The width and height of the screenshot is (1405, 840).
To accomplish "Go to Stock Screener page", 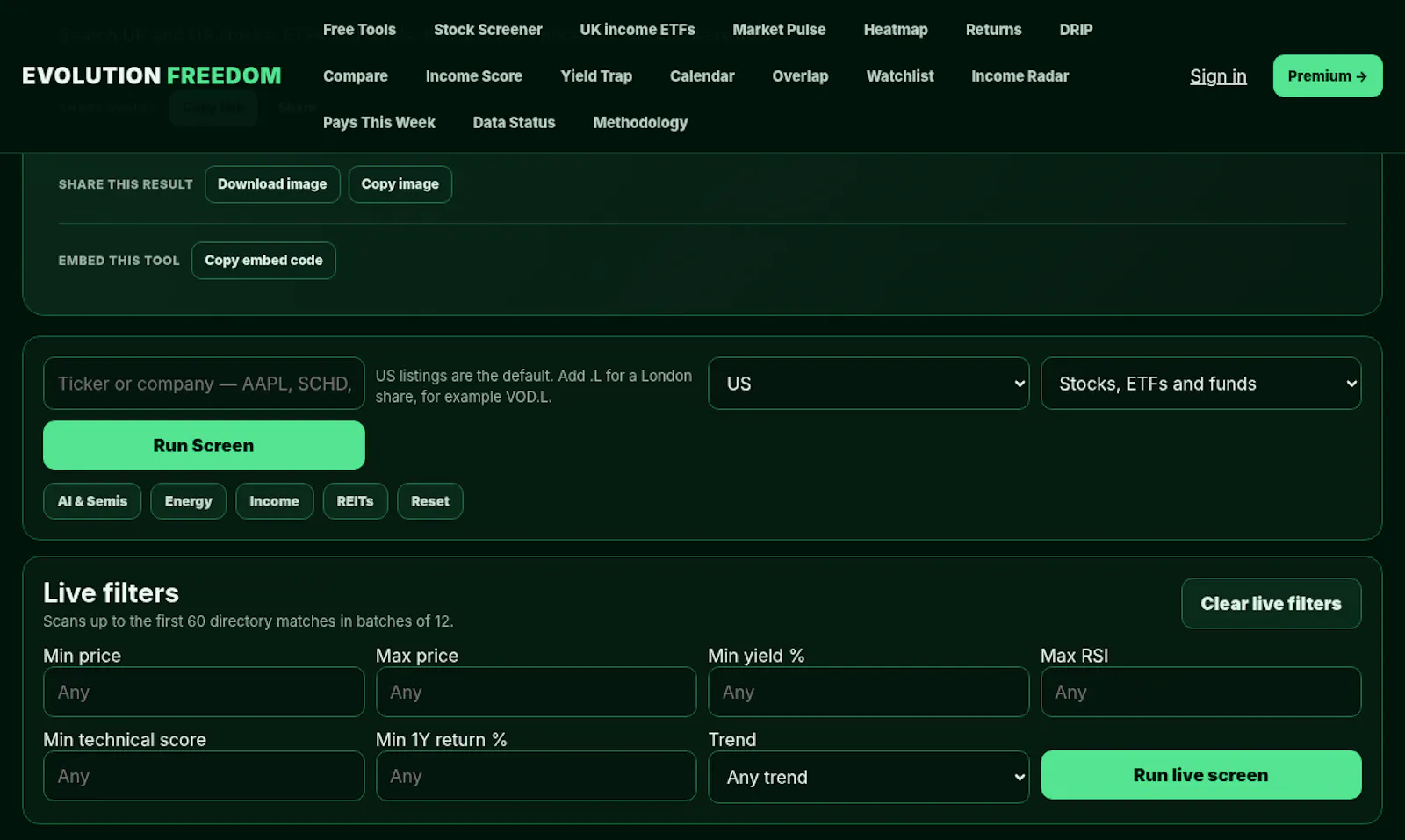I will pos(487,30).
